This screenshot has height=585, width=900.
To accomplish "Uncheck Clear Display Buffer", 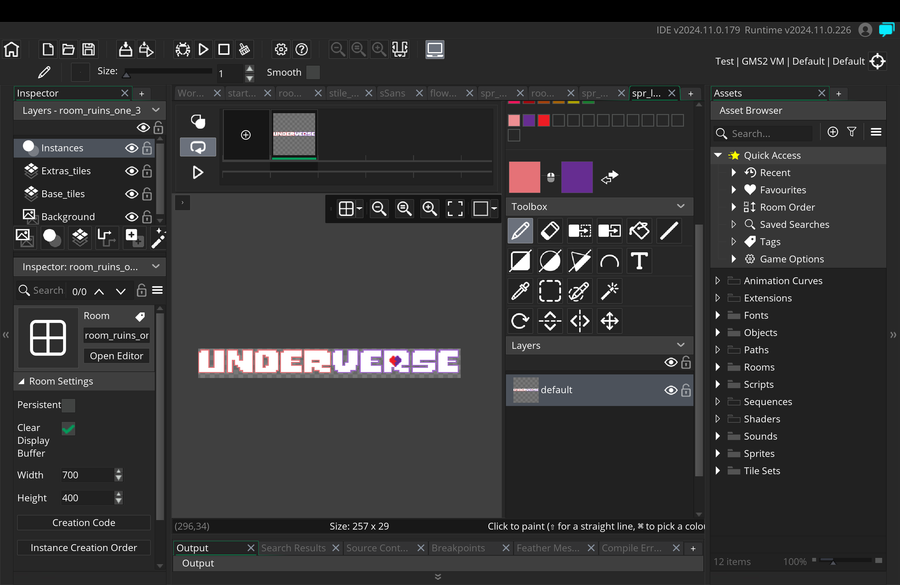I will click(x=68, y=428).
